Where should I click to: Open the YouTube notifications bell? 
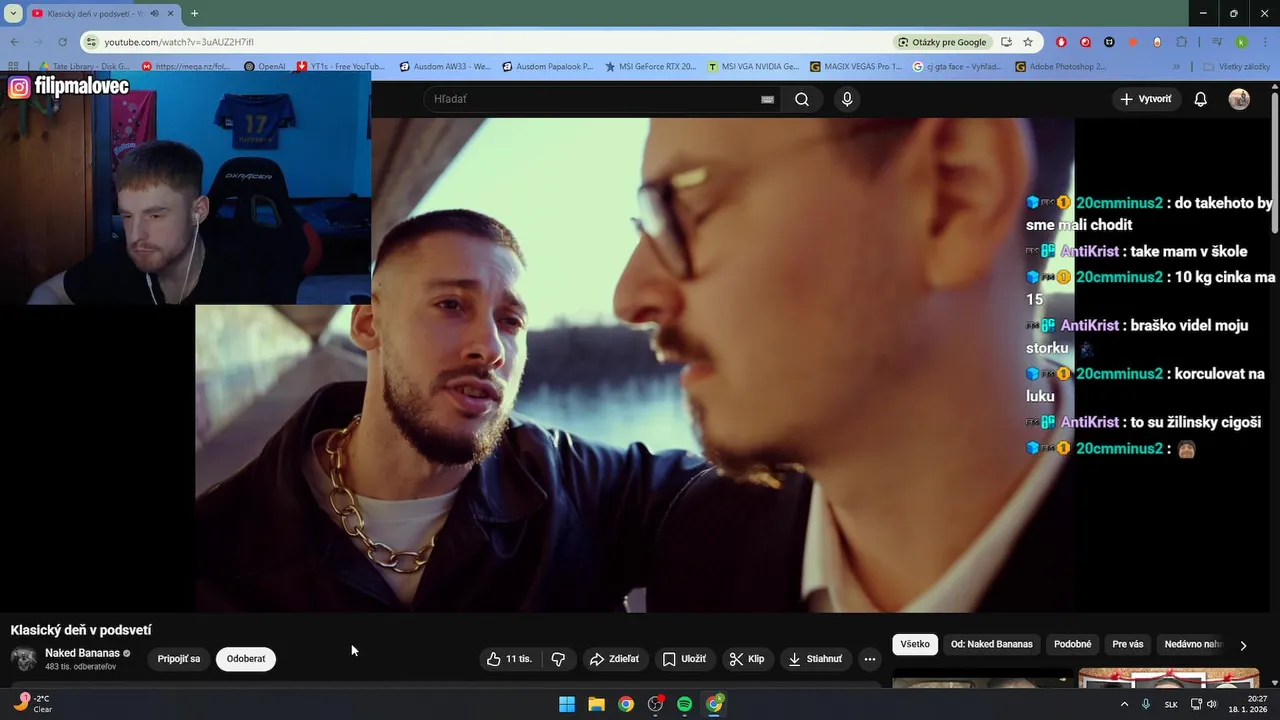(1201, 99)
